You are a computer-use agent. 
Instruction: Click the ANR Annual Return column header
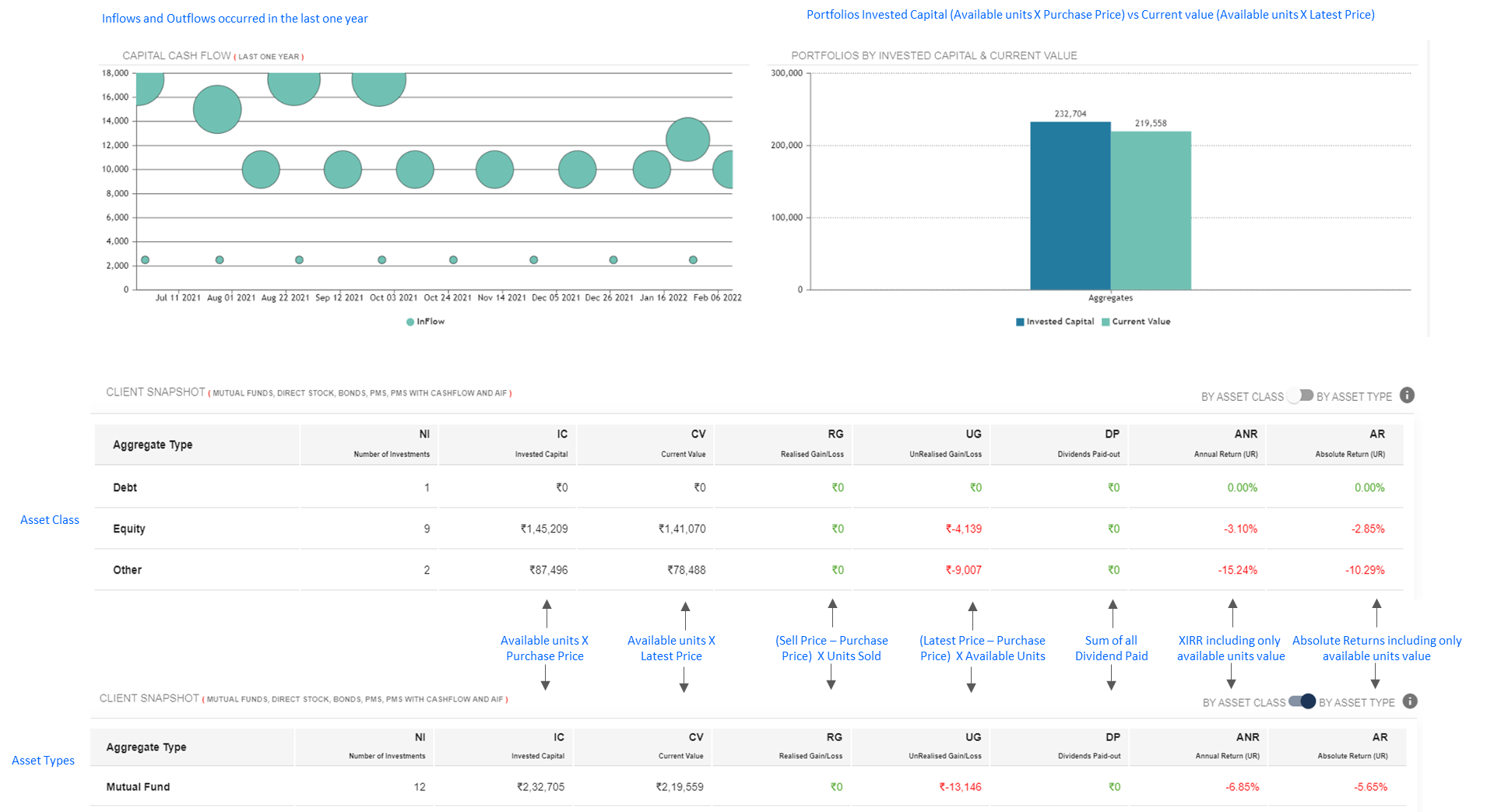(x=1197, y=445)
